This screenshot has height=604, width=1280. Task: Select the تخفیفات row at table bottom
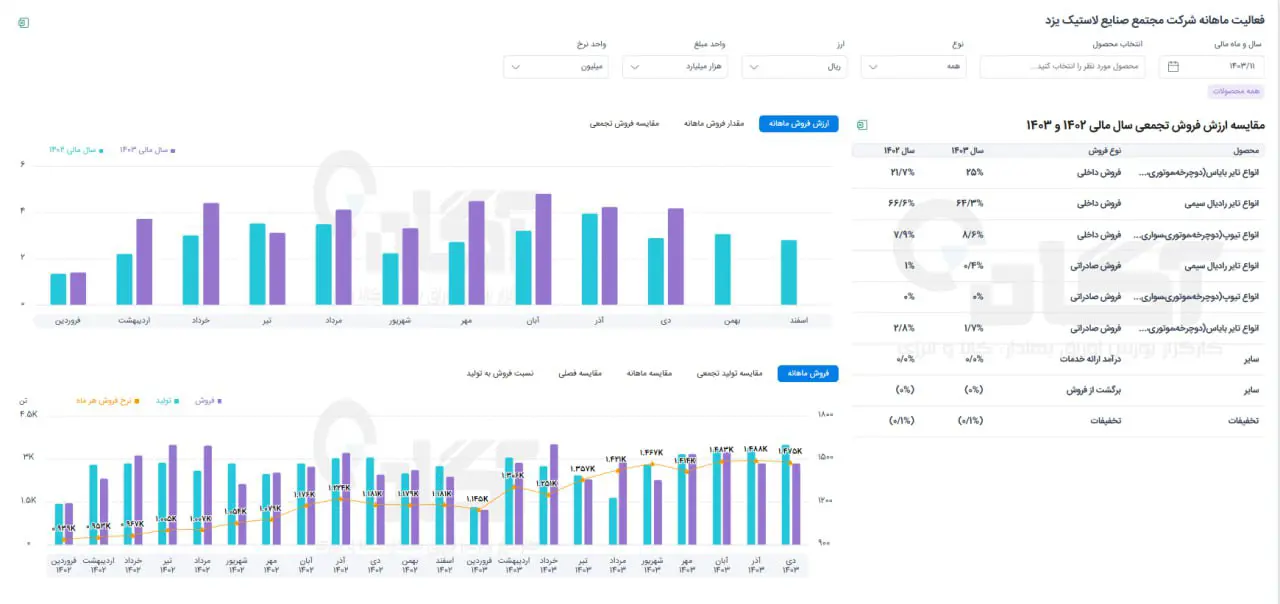pos(1059,421)
